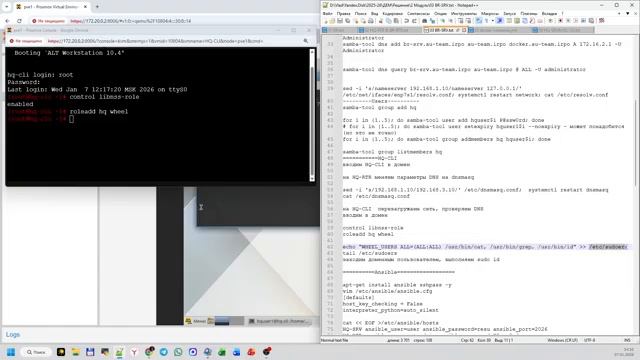Viewport: 640px width, 360px height.
Task: Click the Save icon in Notepad++ toolbar
Action: click(x=340, y=20)
